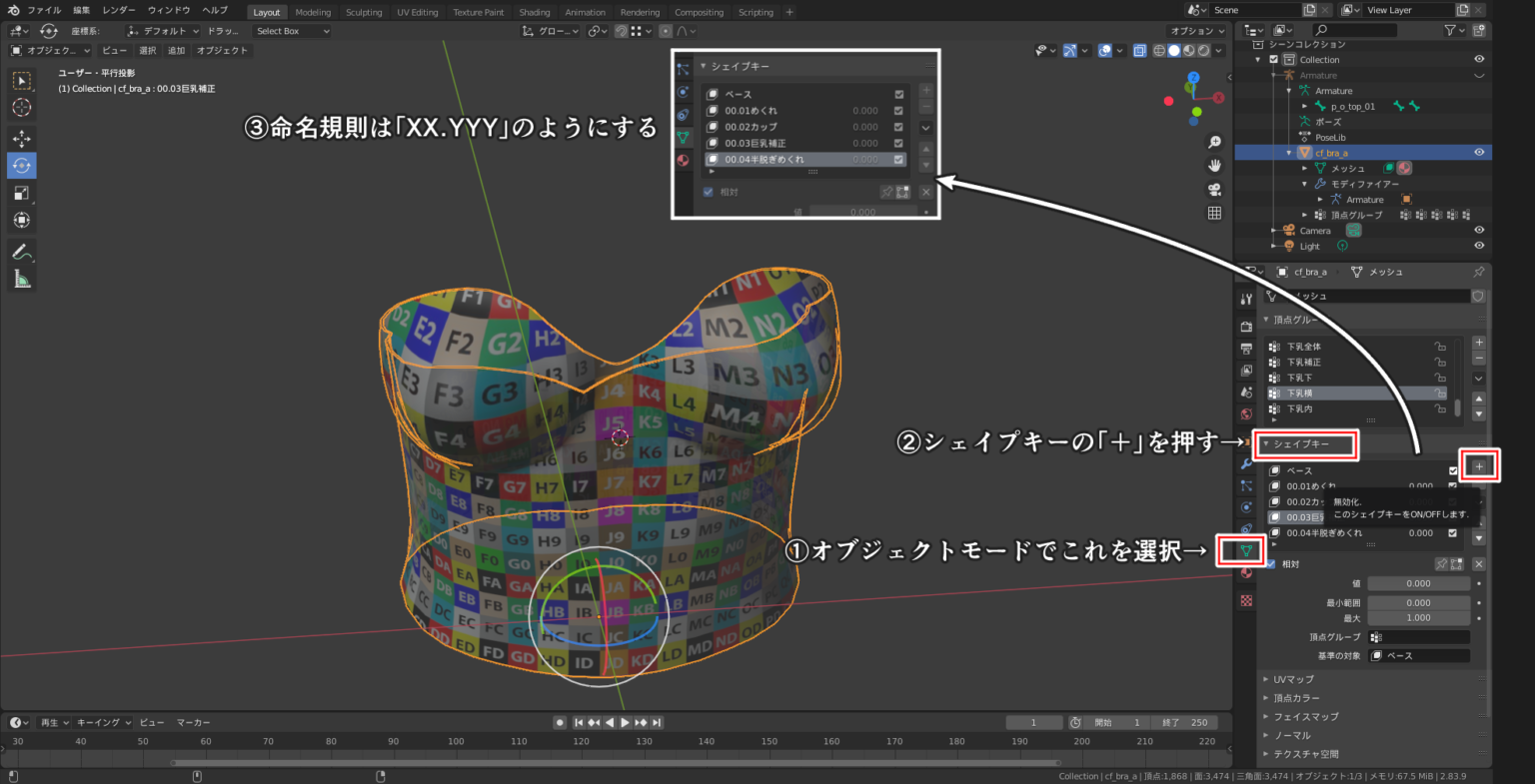Select the Annotate tool in toolbar
Viewport: 1535px width, 784px height.
point(21,251)
